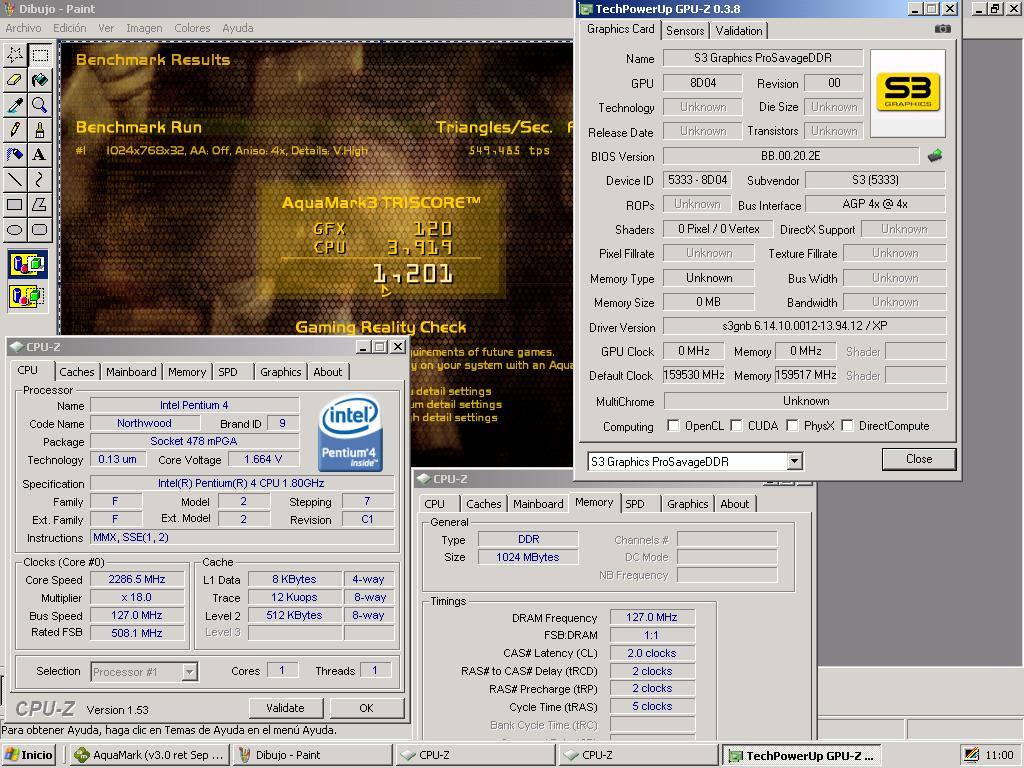
Task: Click the Intel Pentium 4 logo in CPU-Z
Action: tap(350, 434)
